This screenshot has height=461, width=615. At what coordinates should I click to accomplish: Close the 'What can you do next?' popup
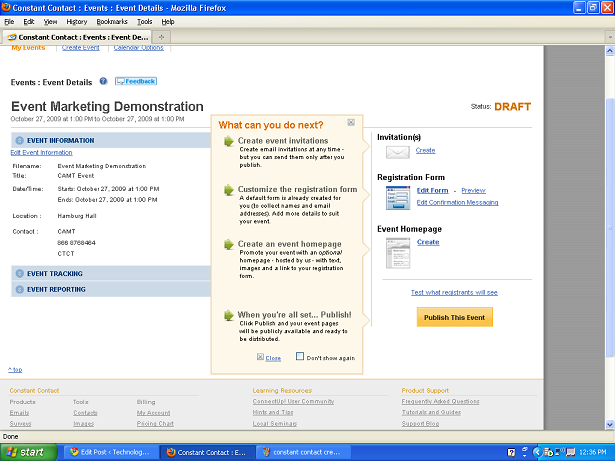coord(351,122)
